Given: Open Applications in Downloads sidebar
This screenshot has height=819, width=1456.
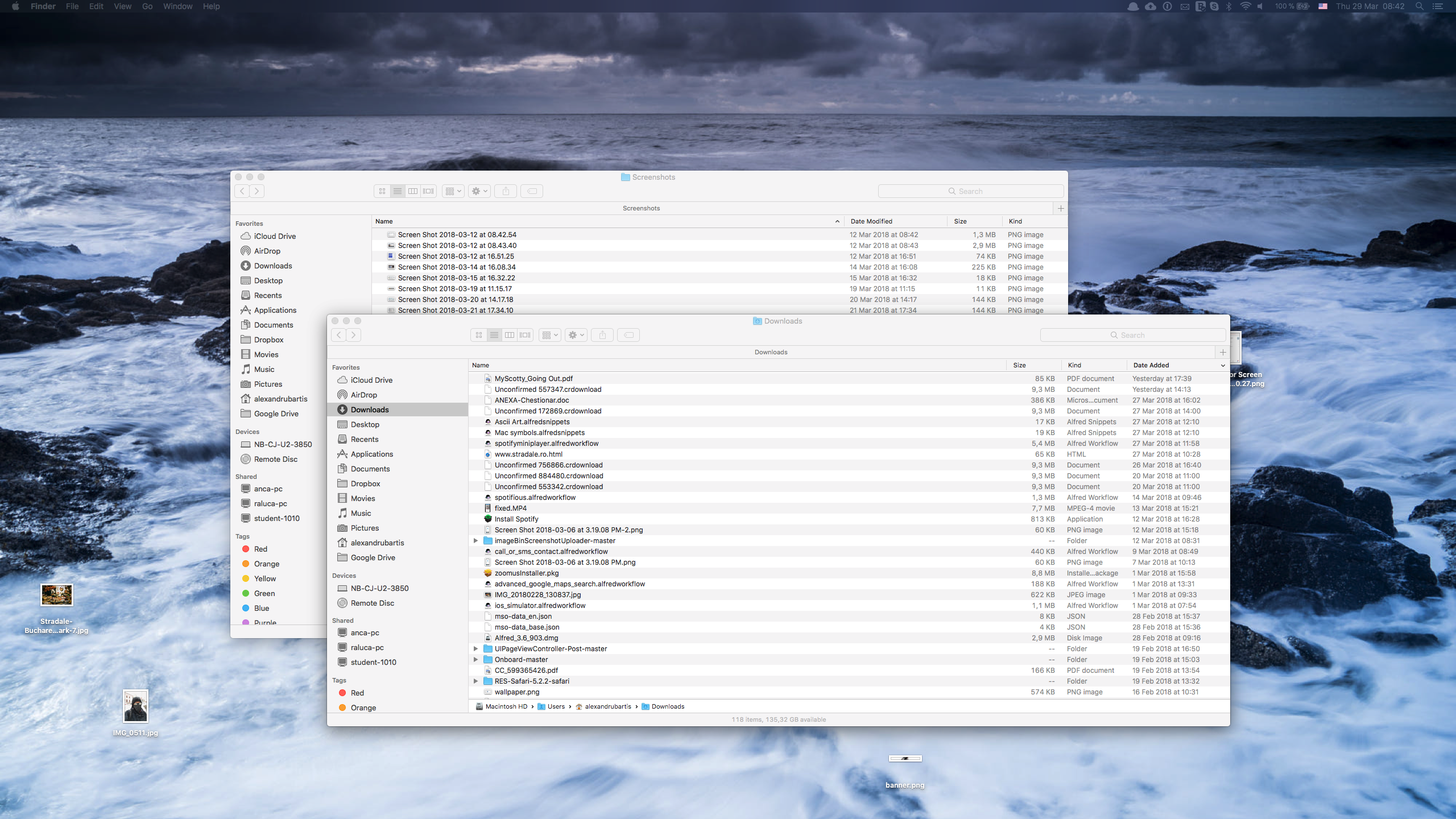Looking at the screenshot, I should pos(398,454).
